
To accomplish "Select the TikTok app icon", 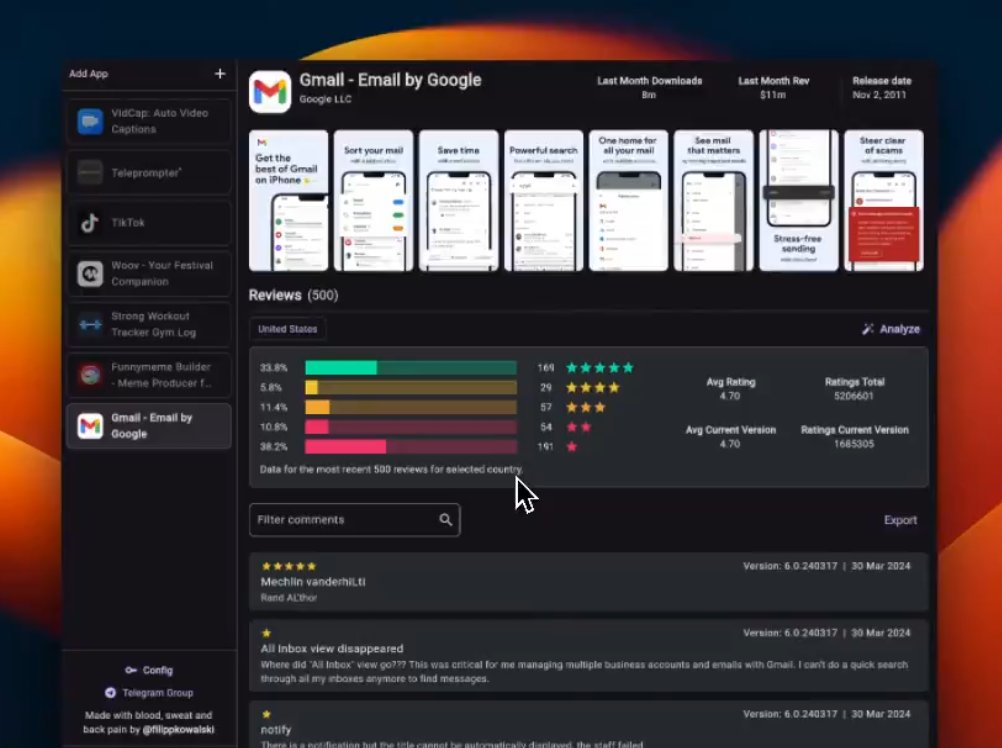I will pos(90,223).
